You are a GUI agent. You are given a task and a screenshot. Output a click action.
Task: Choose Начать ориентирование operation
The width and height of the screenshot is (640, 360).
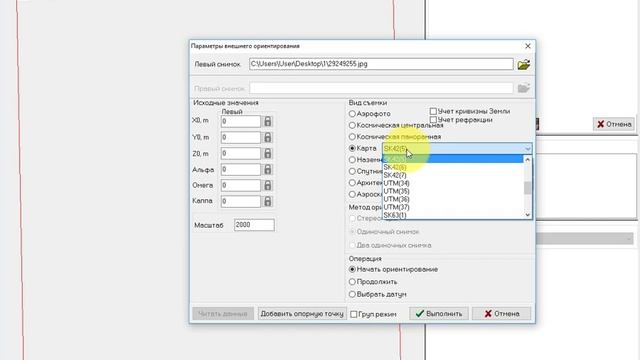pos(352,269)
